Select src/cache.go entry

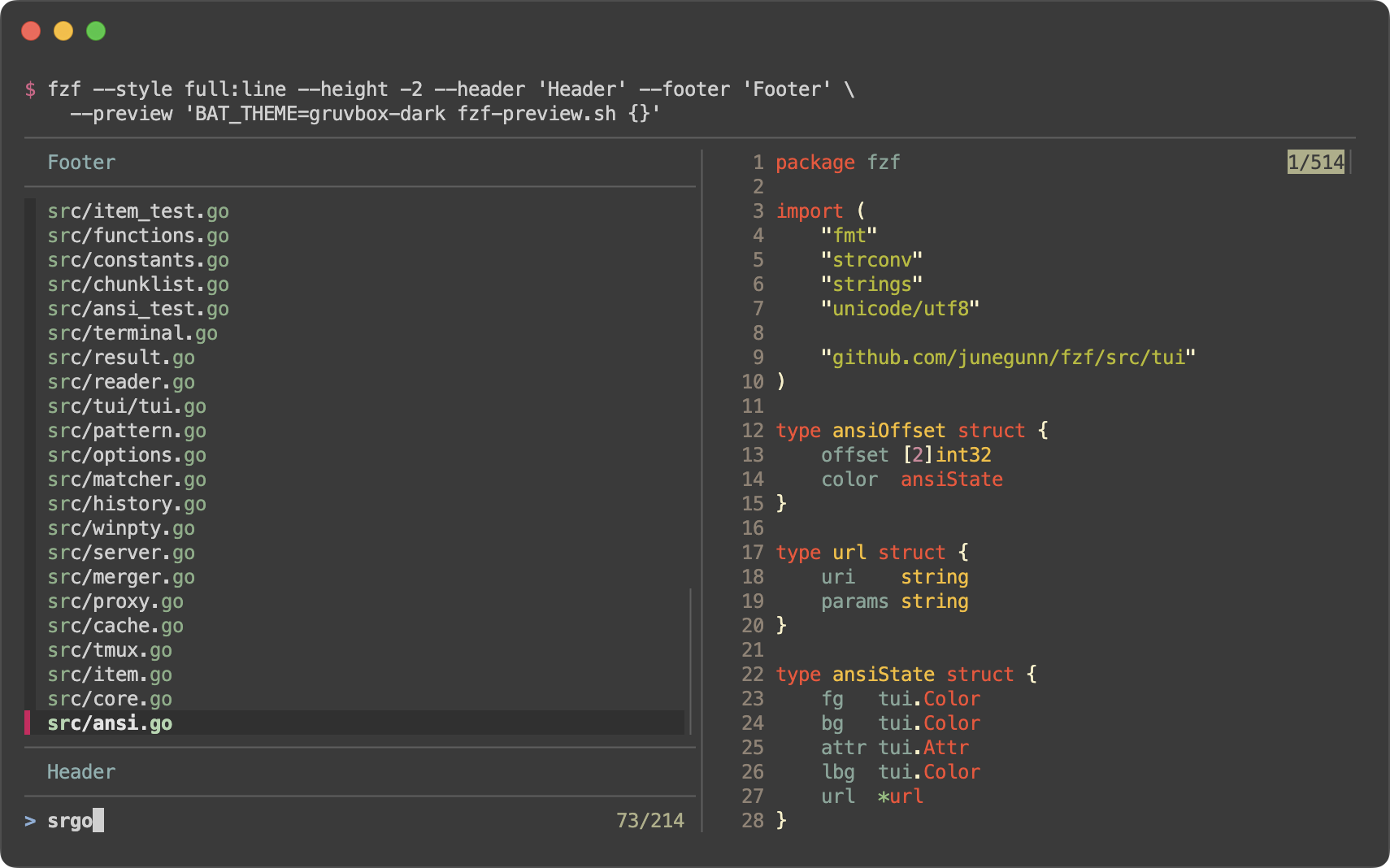tap(115, 626)
